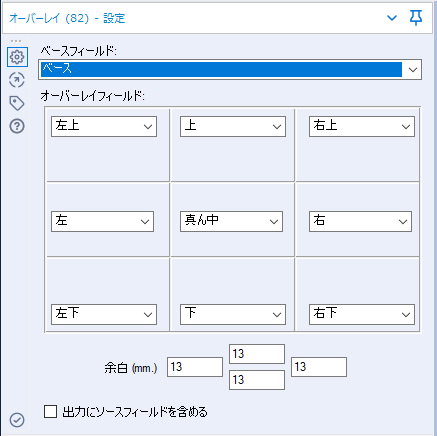The height and width of the screenshot is (436, 437).
Task: Open the 右上 overlay field dropdown
Action: click(x=362, y=126)
